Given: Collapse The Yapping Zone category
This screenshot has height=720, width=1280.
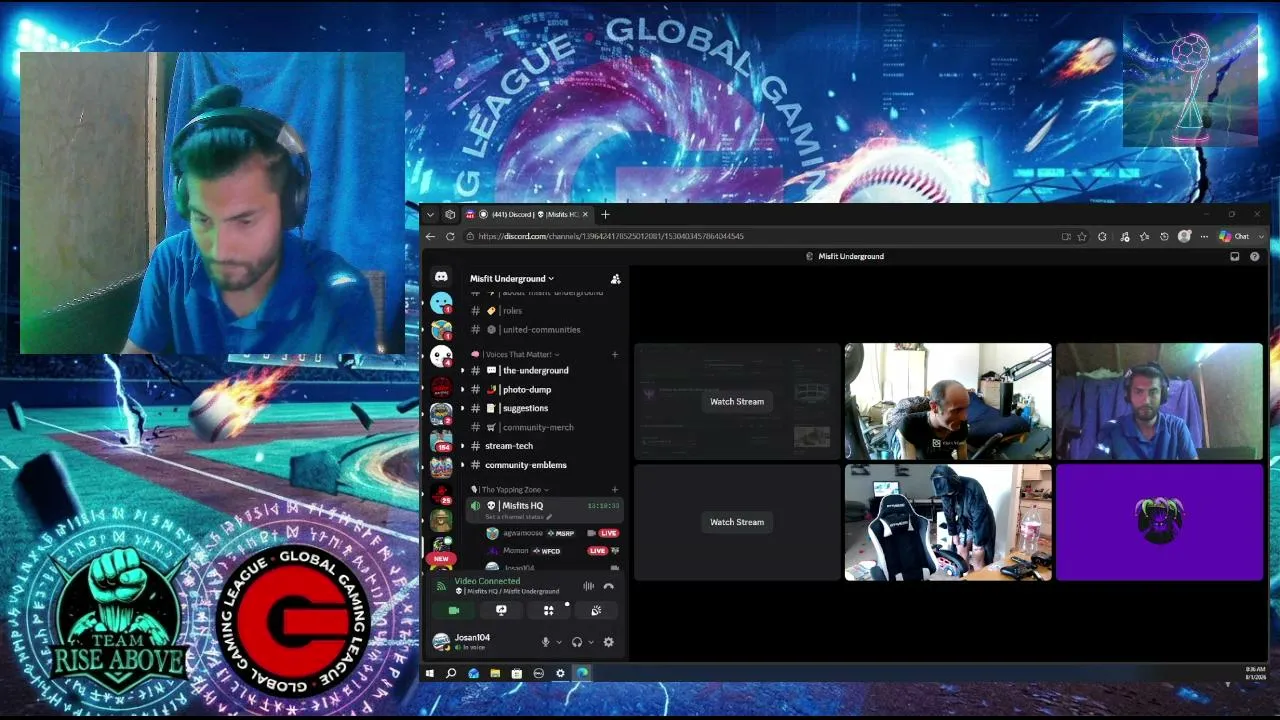Looking at the screenshot, I should [x=510, y=490].
